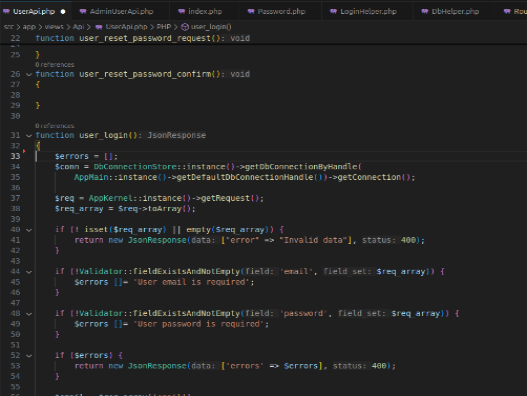Click 'AppKernel' class name on line 37
This screenshot has height=396, width=527.
point(111,198)
